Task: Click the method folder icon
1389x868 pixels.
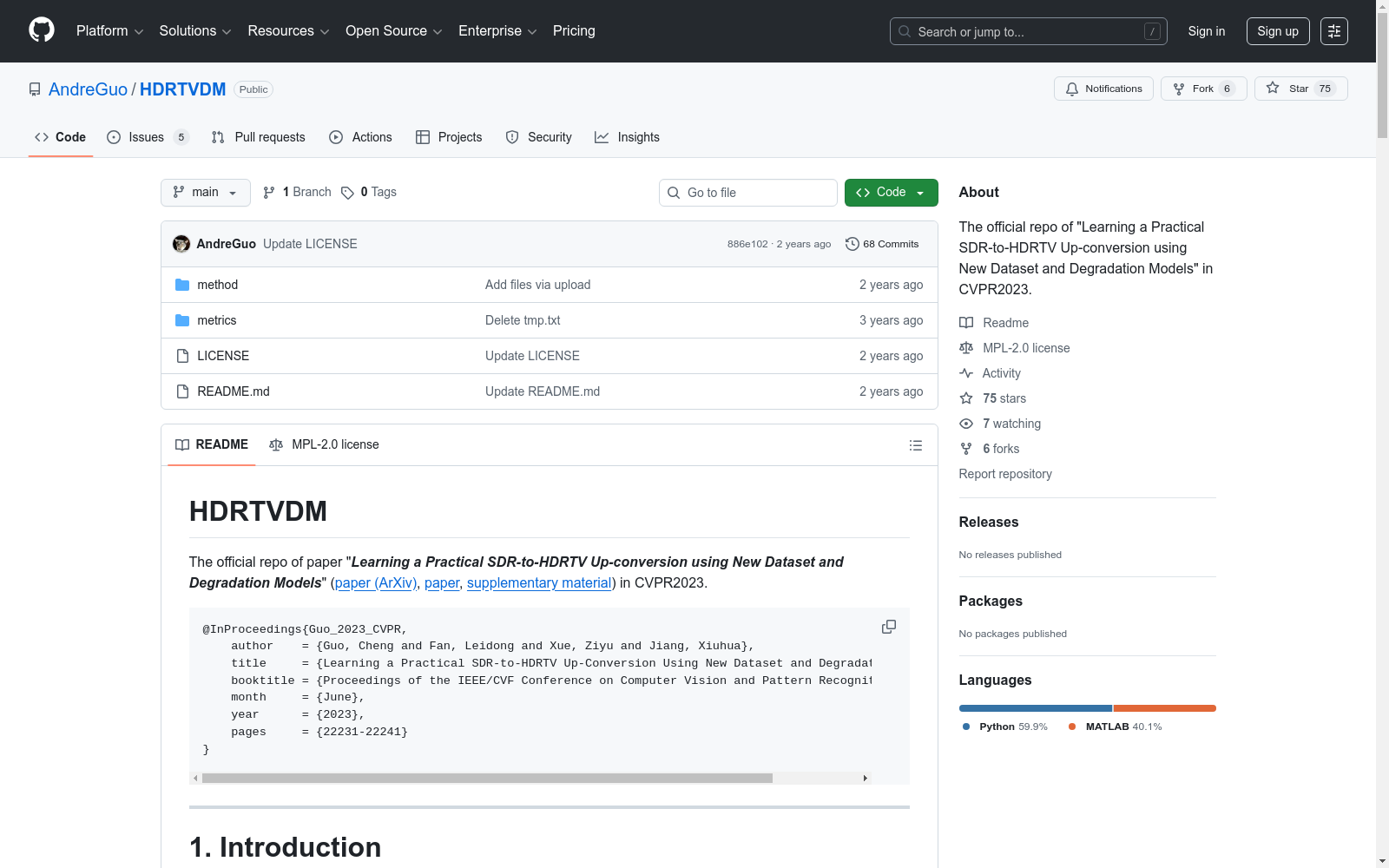Action: click(x=182, y=285)
